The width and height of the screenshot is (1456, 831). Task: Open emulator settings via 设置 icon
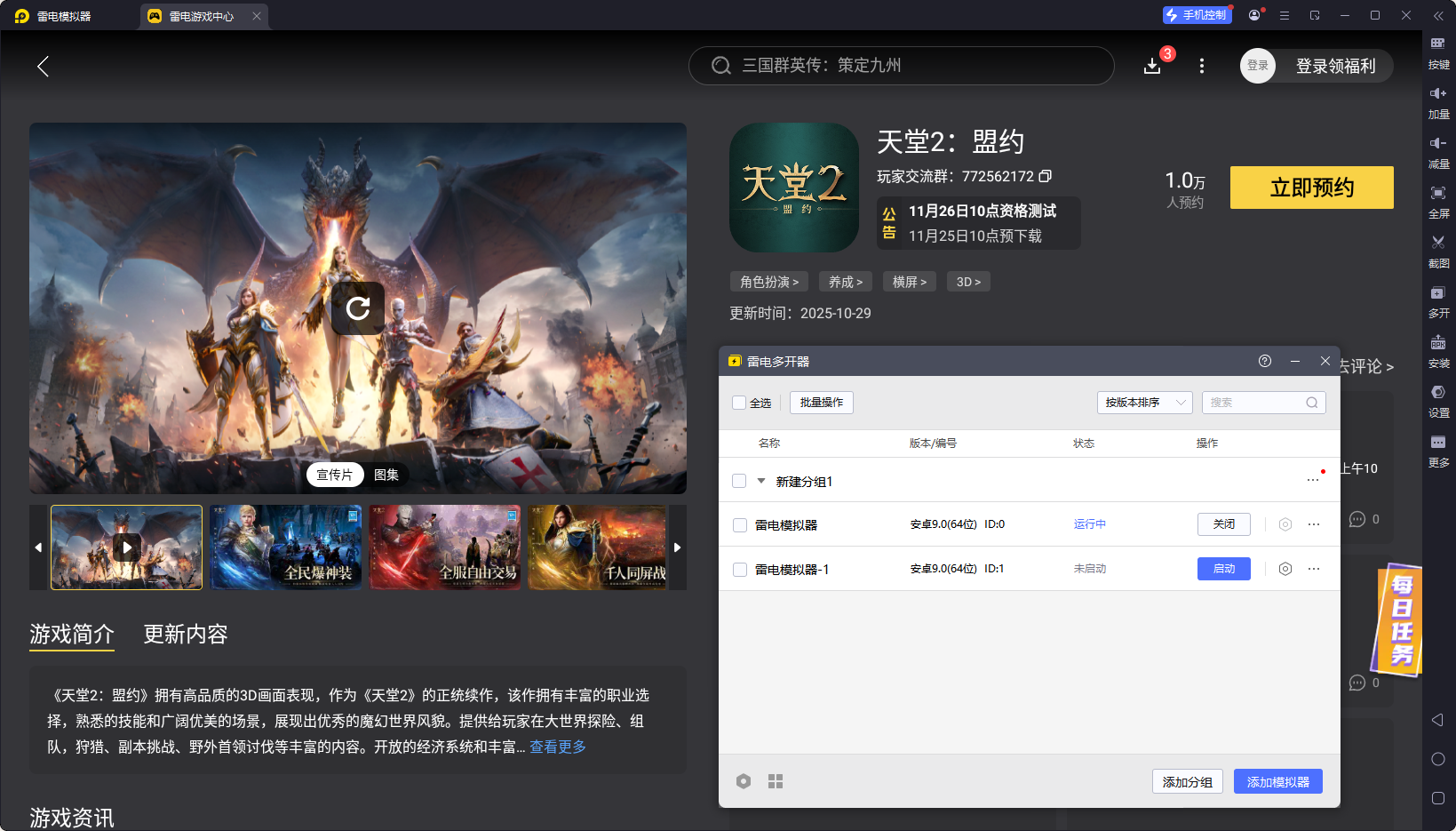click(x=1439, y=401)
